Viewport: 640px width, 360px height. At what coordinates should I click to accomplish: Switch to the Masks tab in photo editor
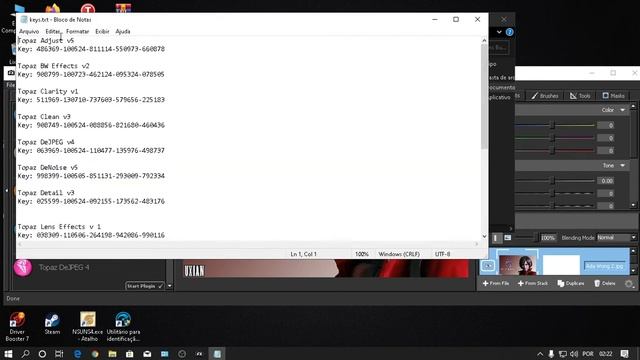(x=613, y=96)
